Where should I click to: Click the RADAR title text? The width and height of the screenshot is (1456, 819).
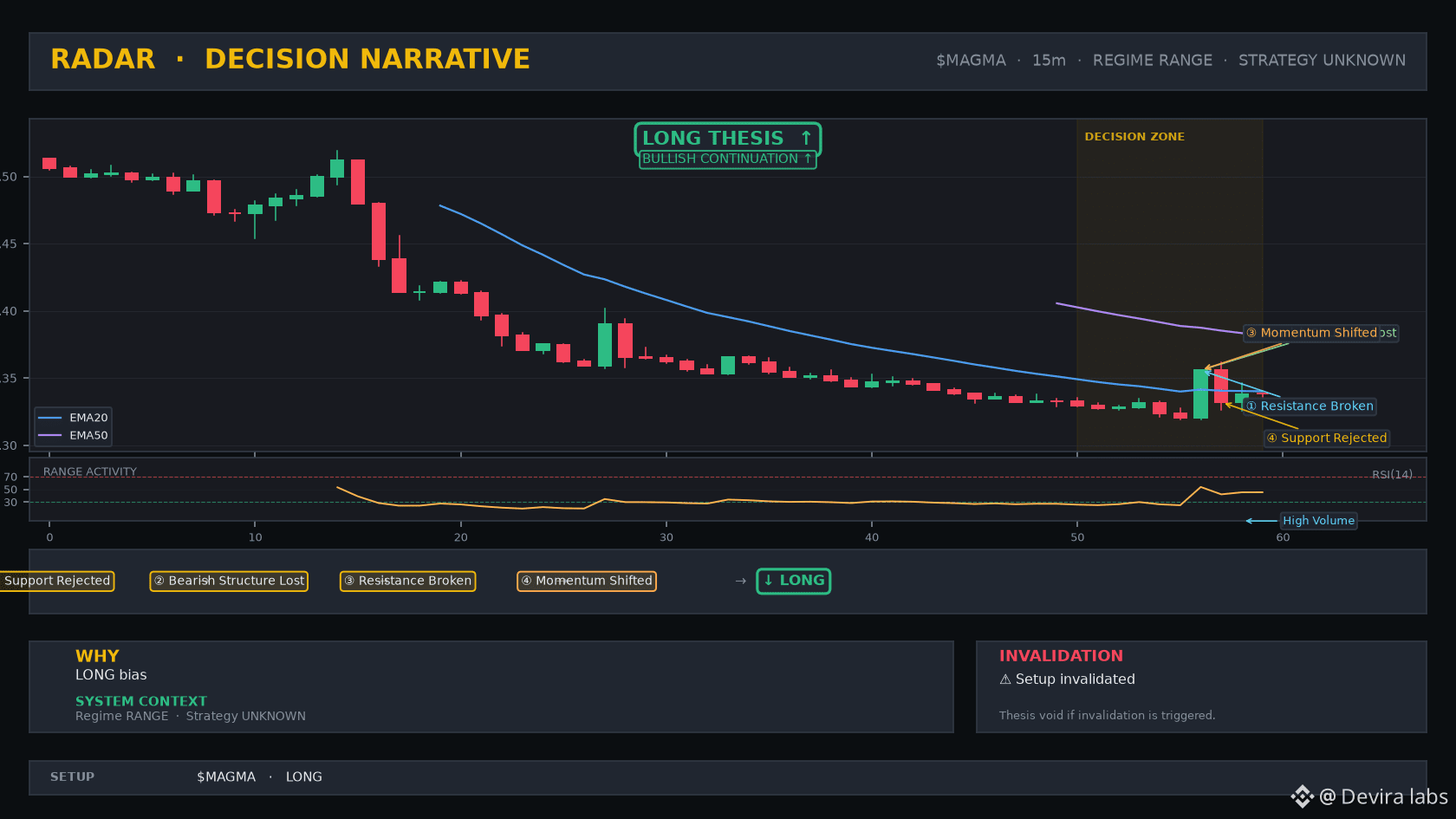point(103,59)
